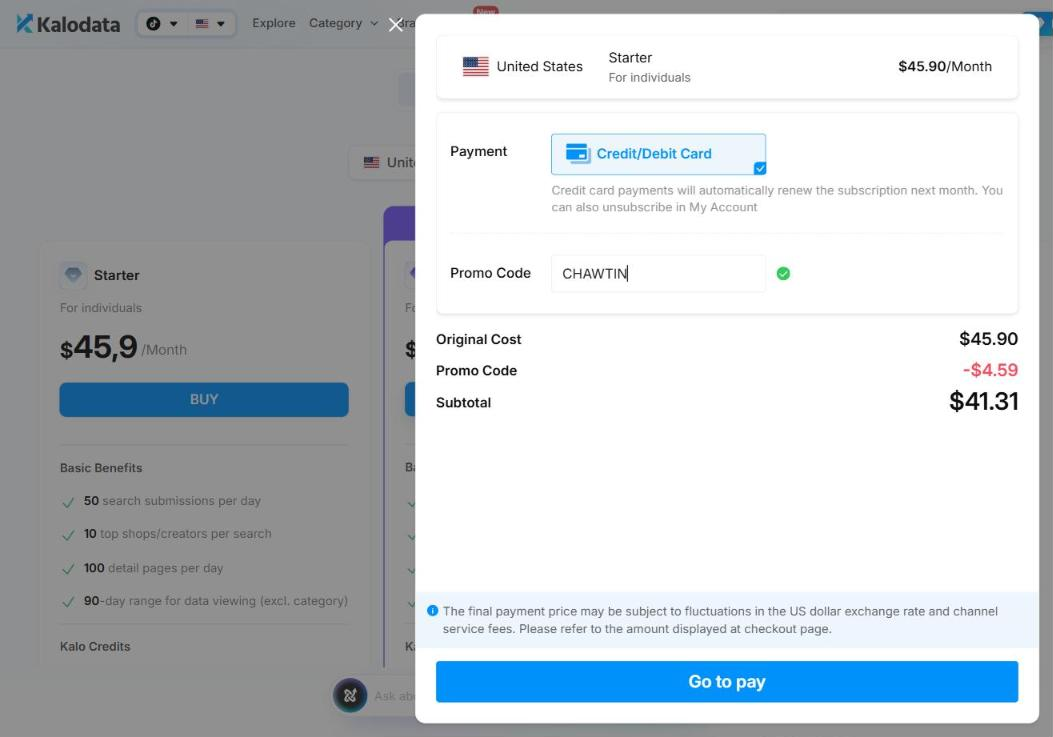Viewport: 1053px width, 737px height.
Task: Open the Explore menu item
Action: (273, 23)
